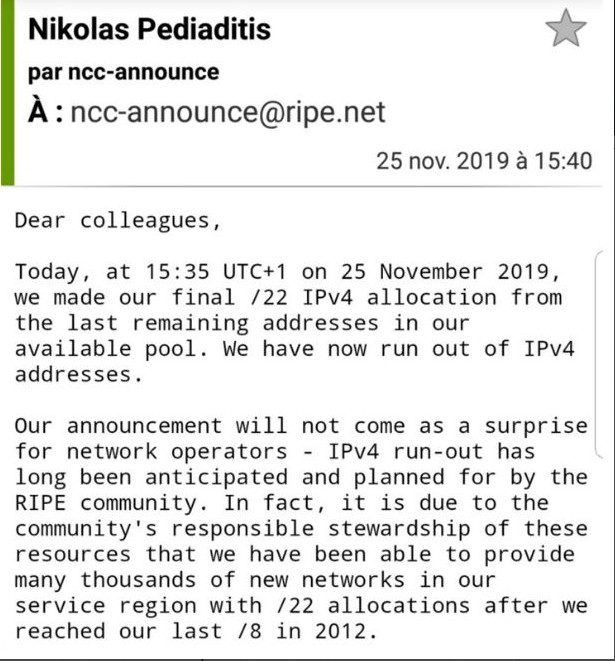Screen dimensions: 615x661
Task: Click the single-word line 'addresses.'
Action: coord(74,374)
